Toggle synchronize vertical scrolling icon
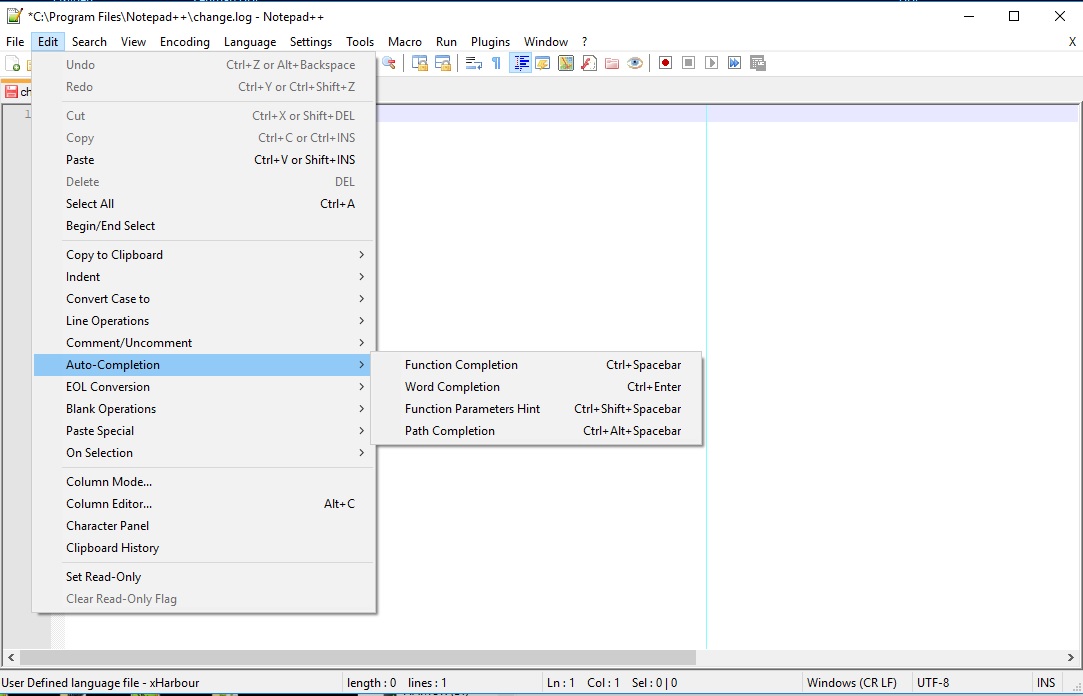1083x696 pixels. point(420,63)
